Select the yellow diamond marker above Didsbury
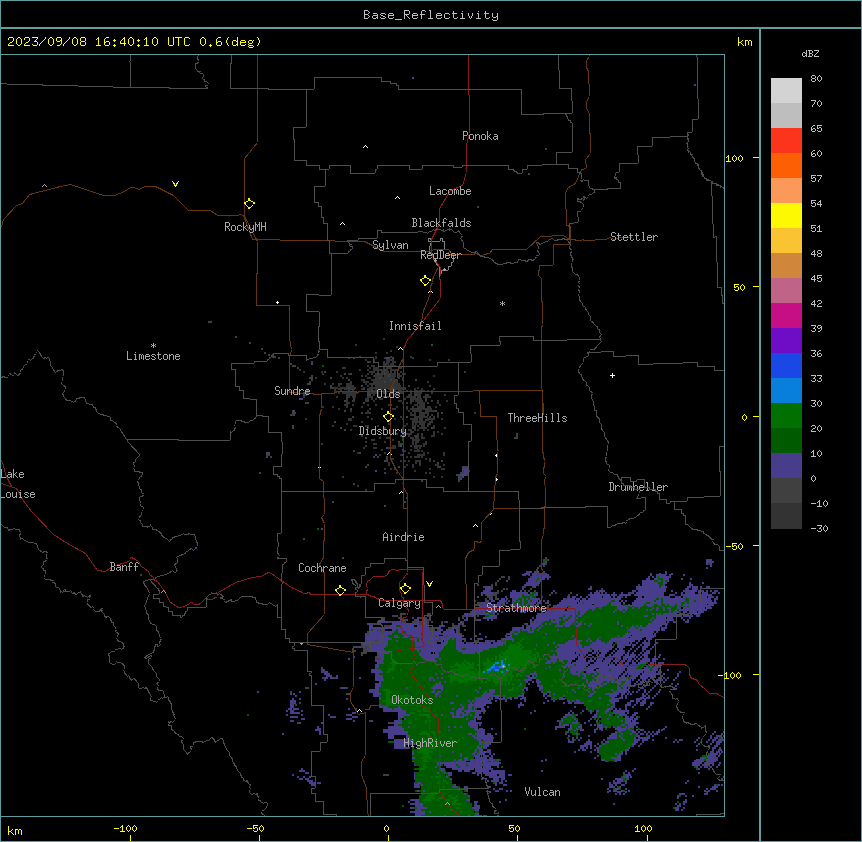Image resolution: width=862 pixels, height=842 pixels. (388, 417)
